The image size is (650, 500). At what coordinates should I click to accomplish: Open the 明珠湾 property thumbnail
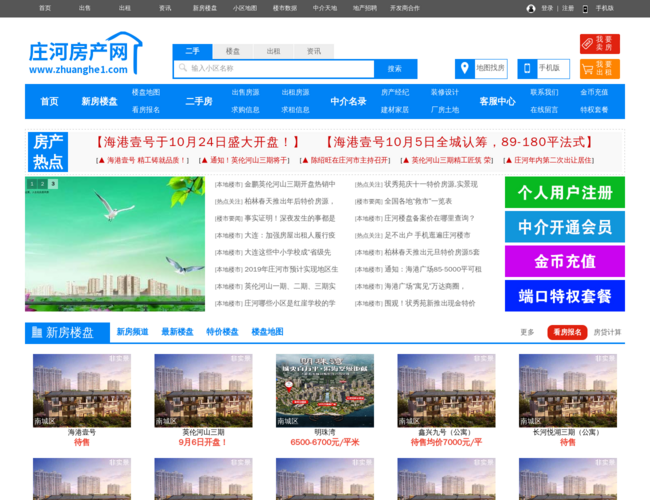(325, 391)
